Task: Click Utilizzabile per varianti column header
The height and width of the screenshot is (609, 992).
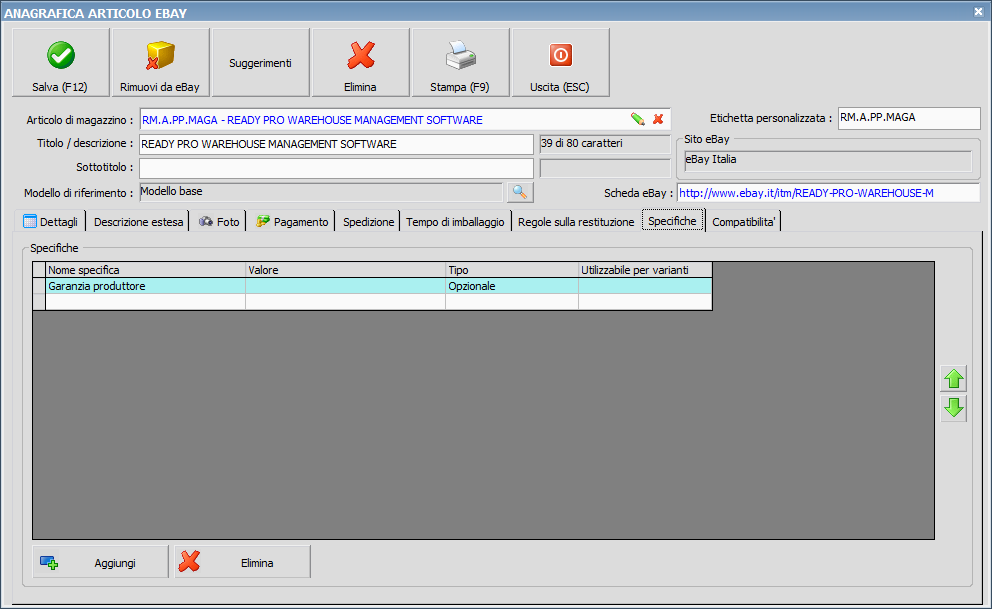Action: 645,270
